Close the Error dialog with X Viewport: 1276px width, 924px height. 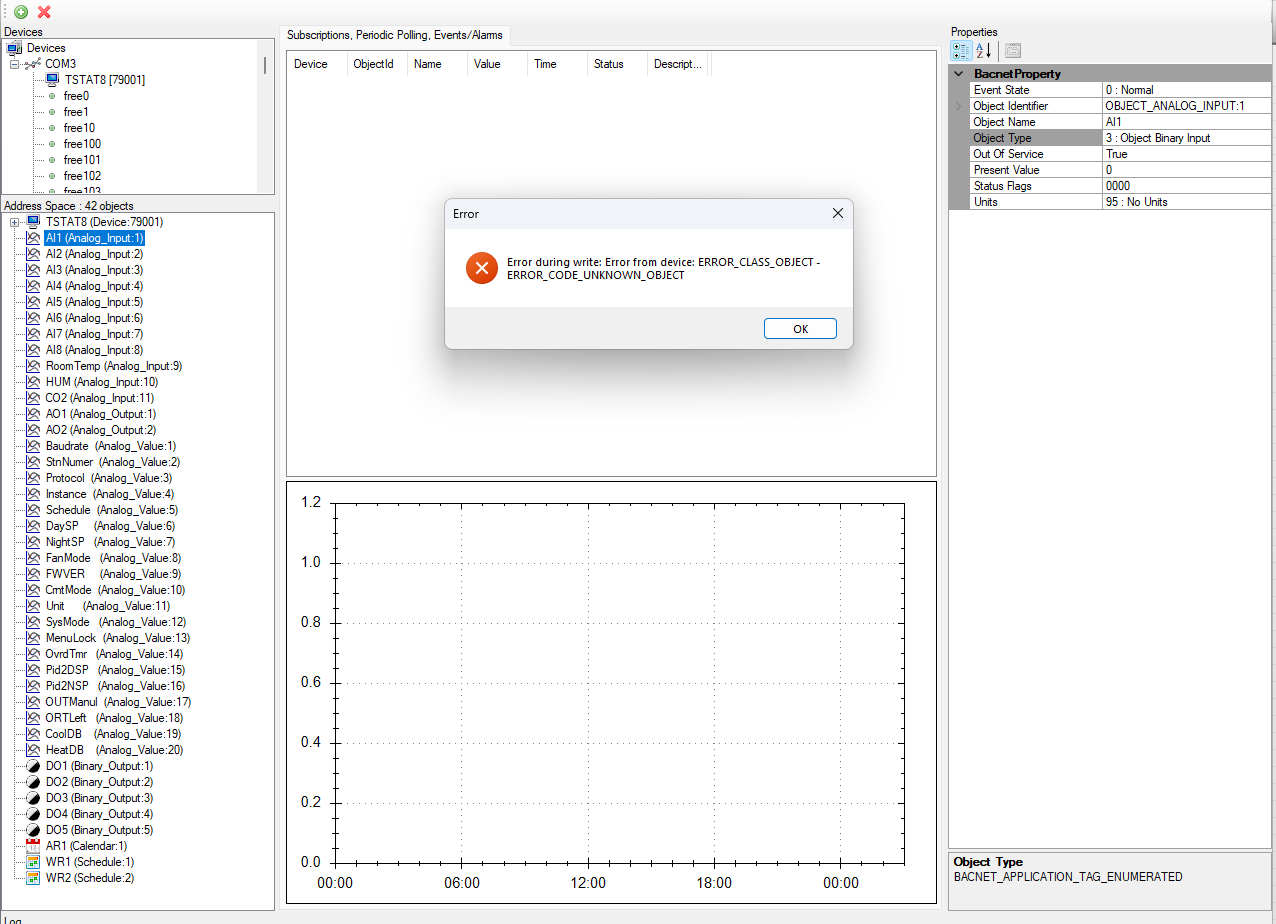[838, 213]
